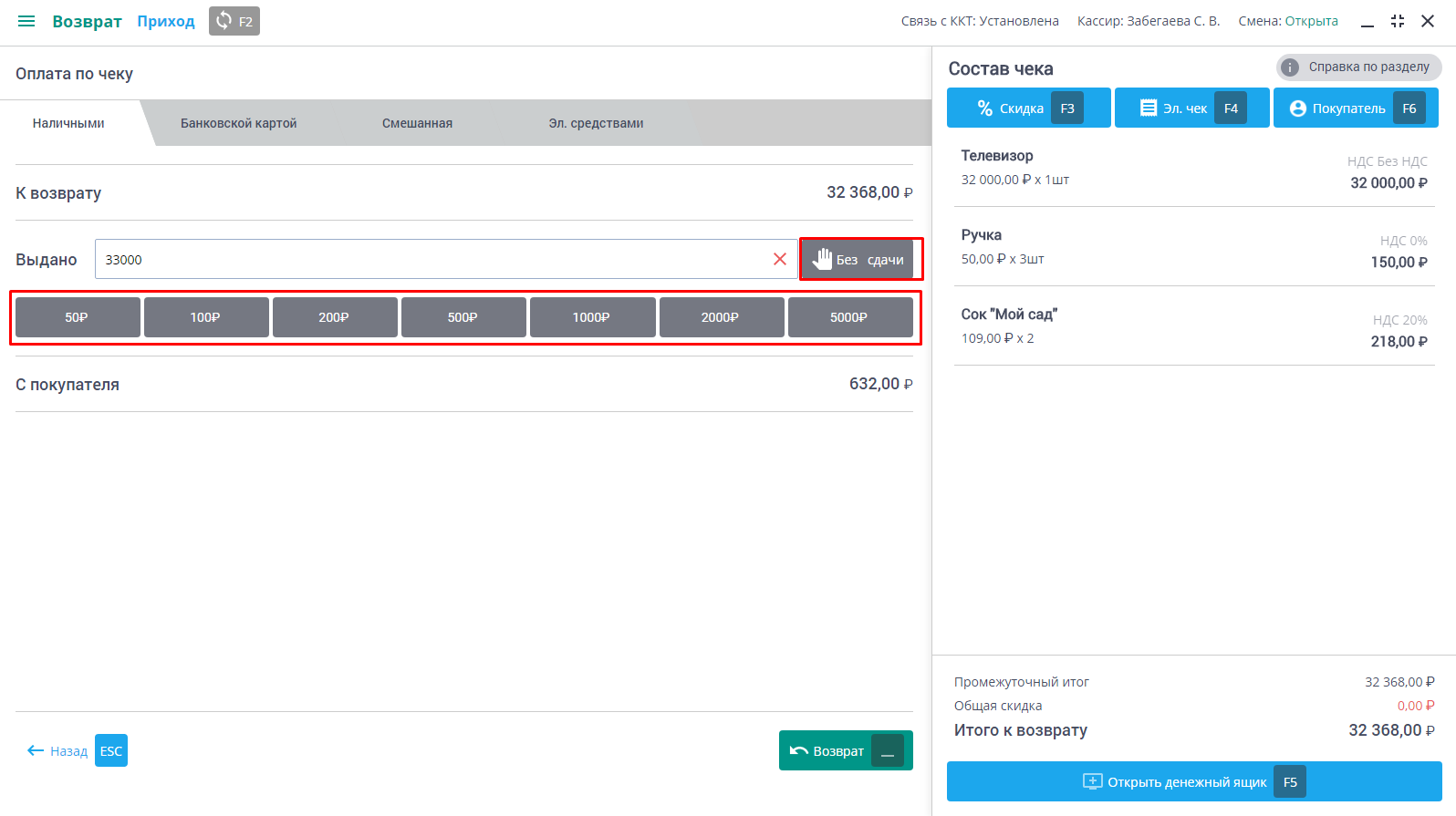
Task: Select Приход mode in header
Action: point(166,21)
